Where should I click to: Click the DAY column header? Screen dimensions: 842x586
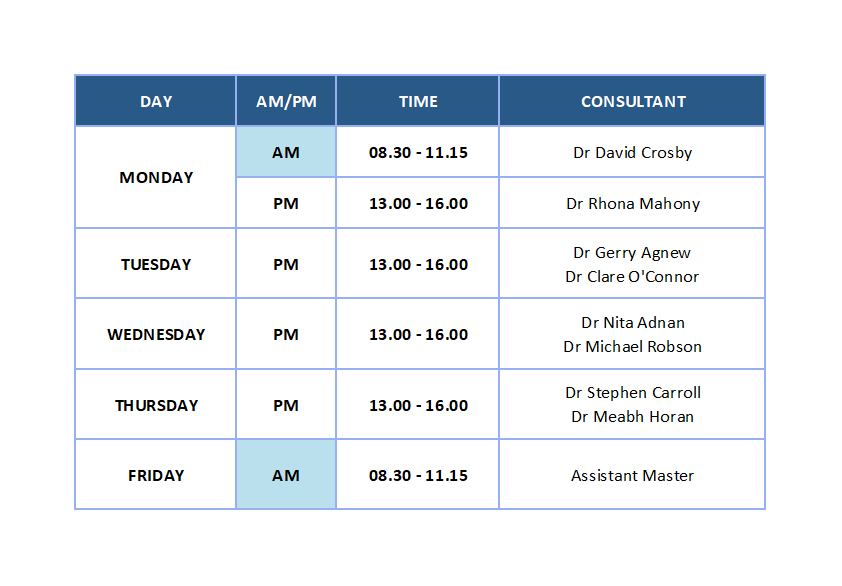156,101
